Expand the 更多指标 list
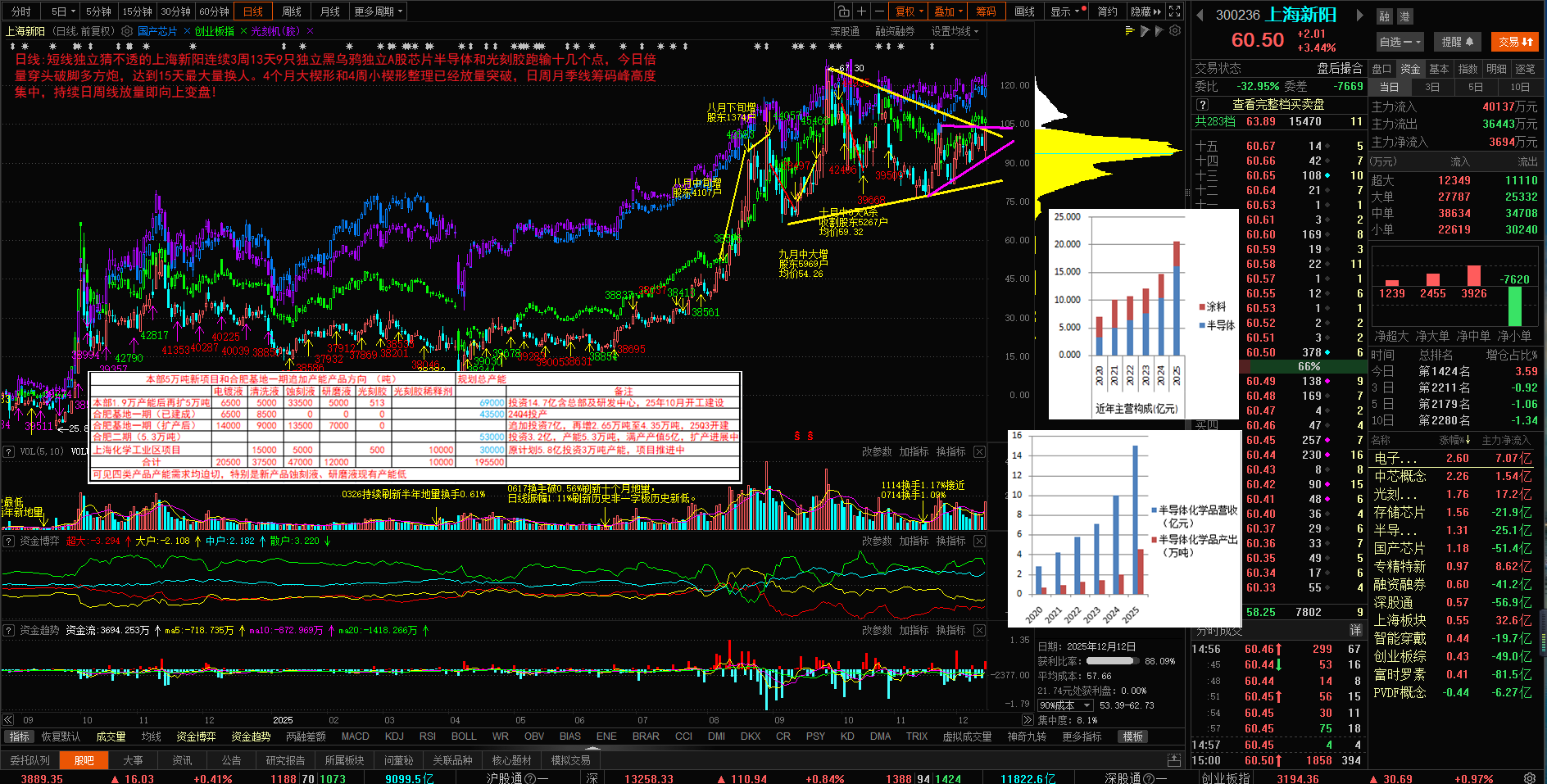The width and height of the screenshot is (1547, 784). tap(1082, 736)
